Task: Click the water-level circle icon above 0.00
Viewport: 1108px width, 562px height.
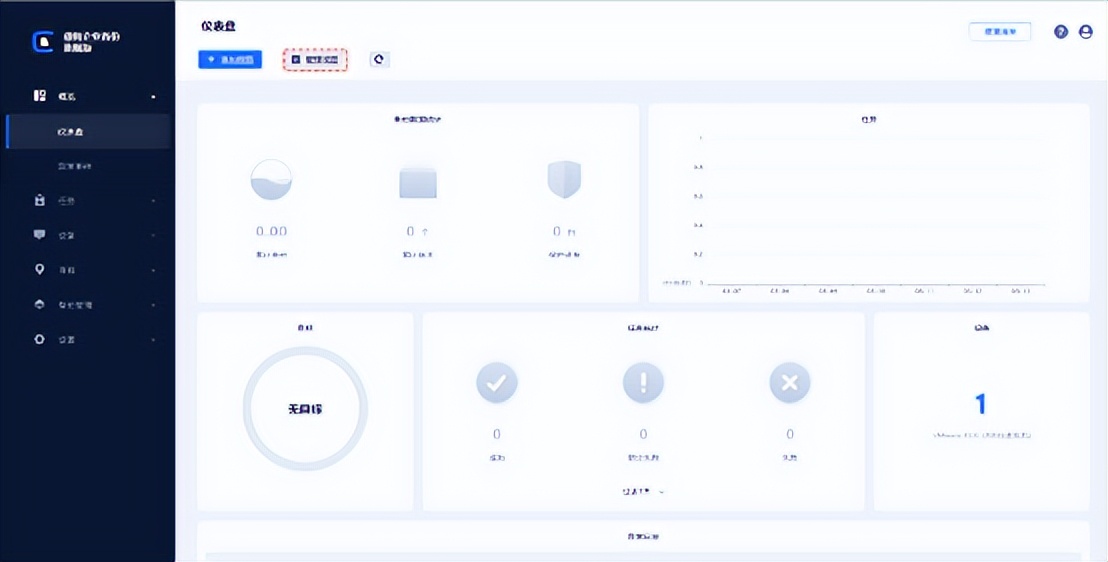Action: click(x=271, y=179)
